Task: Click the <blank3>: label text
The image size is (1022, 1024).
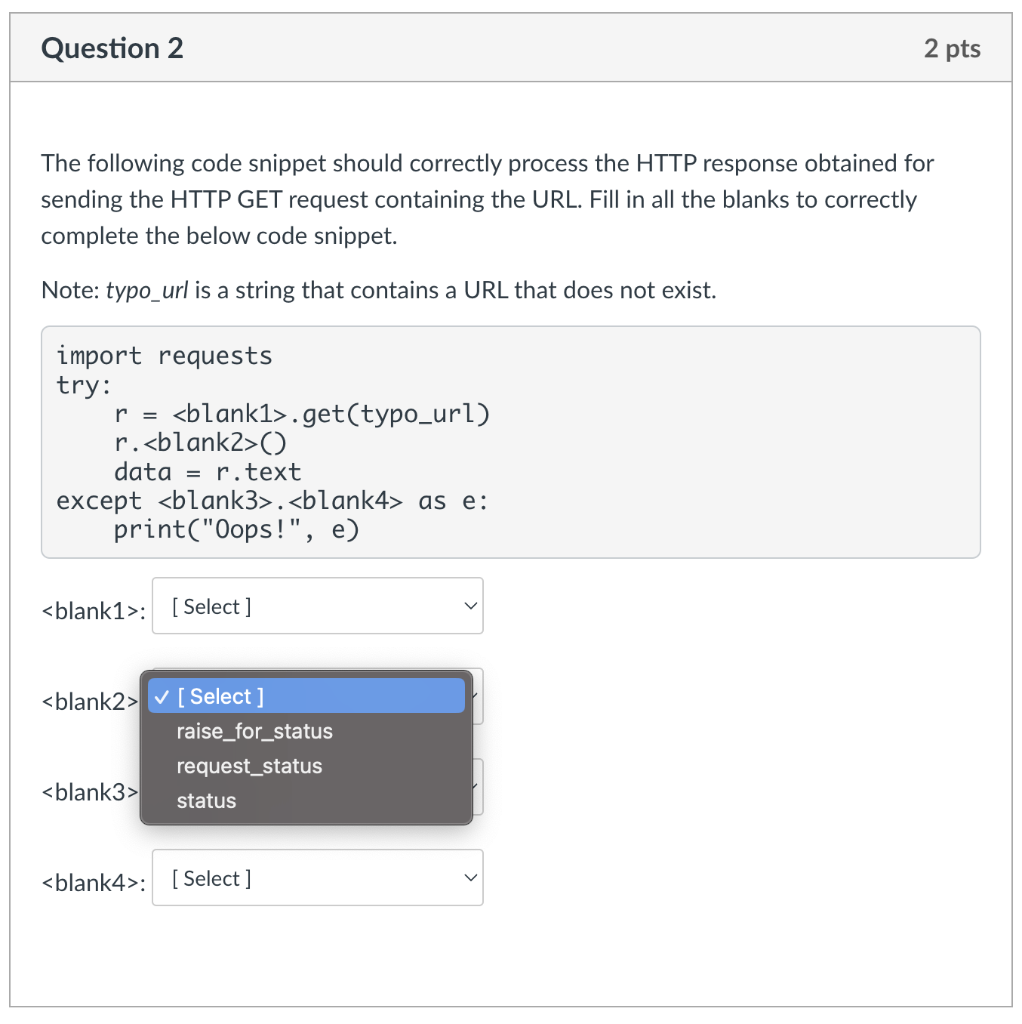Action: click(88, 792)
